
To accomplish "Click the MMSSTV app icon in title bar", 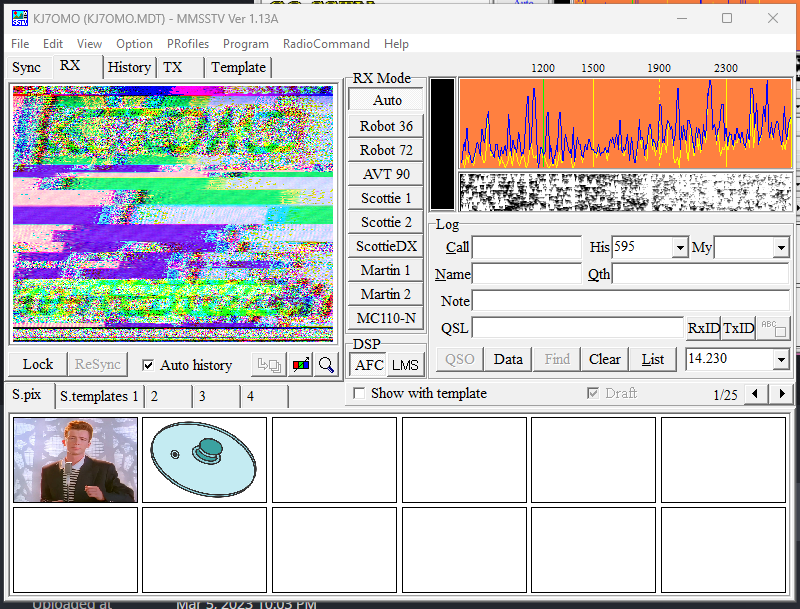I will pos(19,18).
